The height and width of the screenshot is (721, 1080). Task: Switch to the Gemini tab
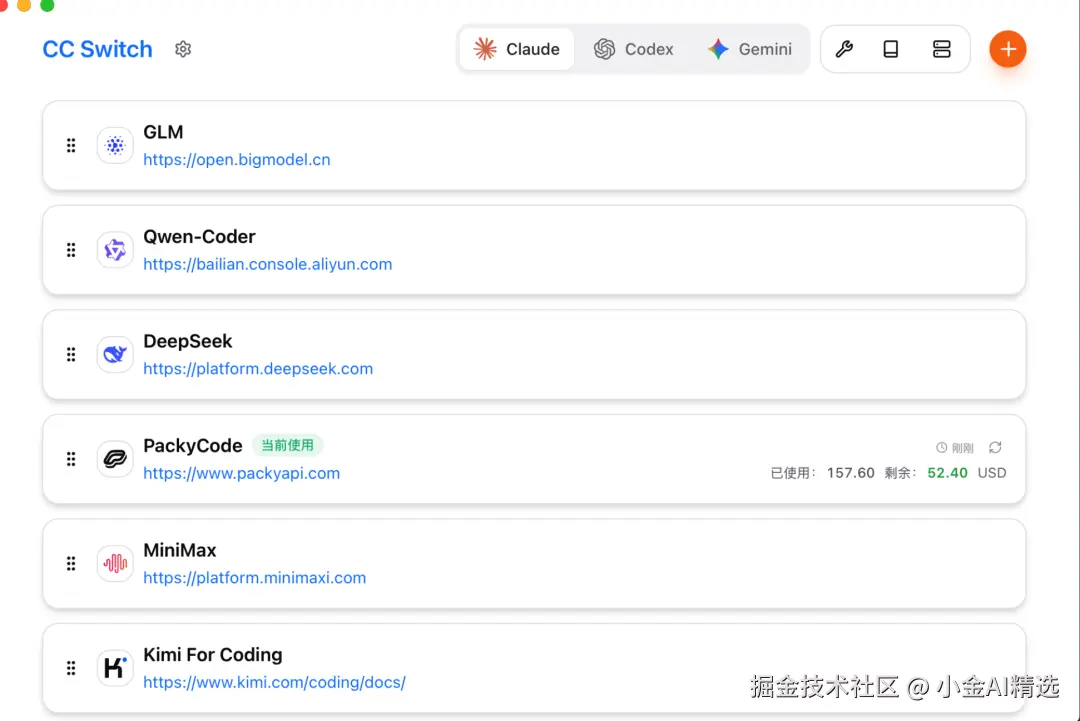(x=750, y=49)
